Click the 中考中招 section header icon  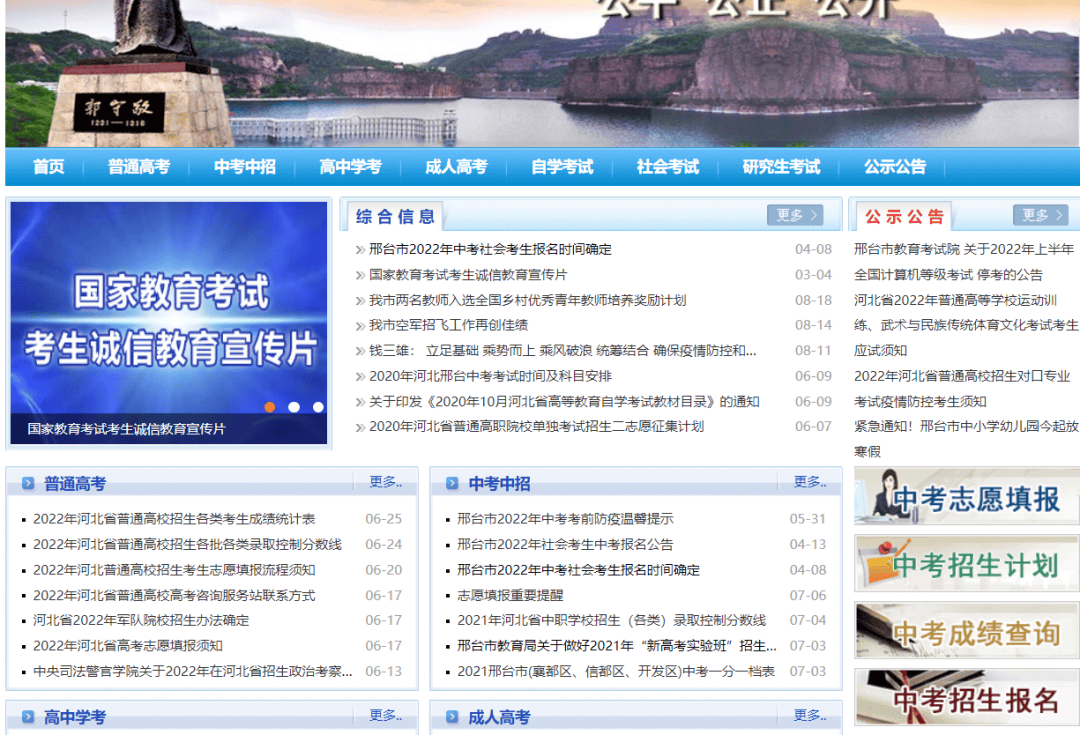click(452, 484)
